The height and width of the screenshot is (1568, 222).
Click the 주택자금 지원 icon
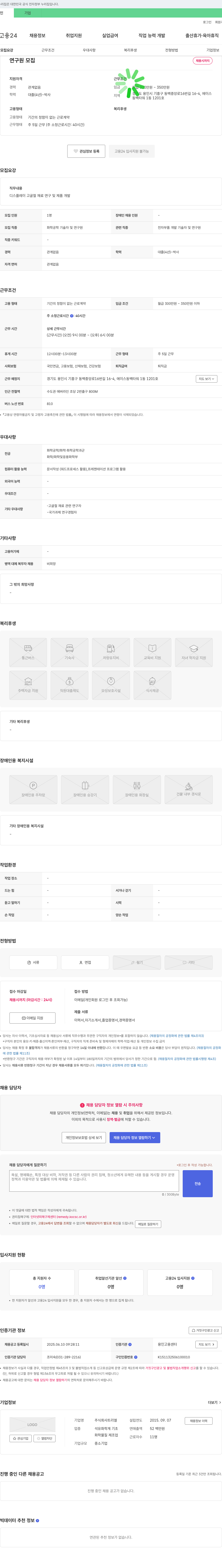coord(28,685)
